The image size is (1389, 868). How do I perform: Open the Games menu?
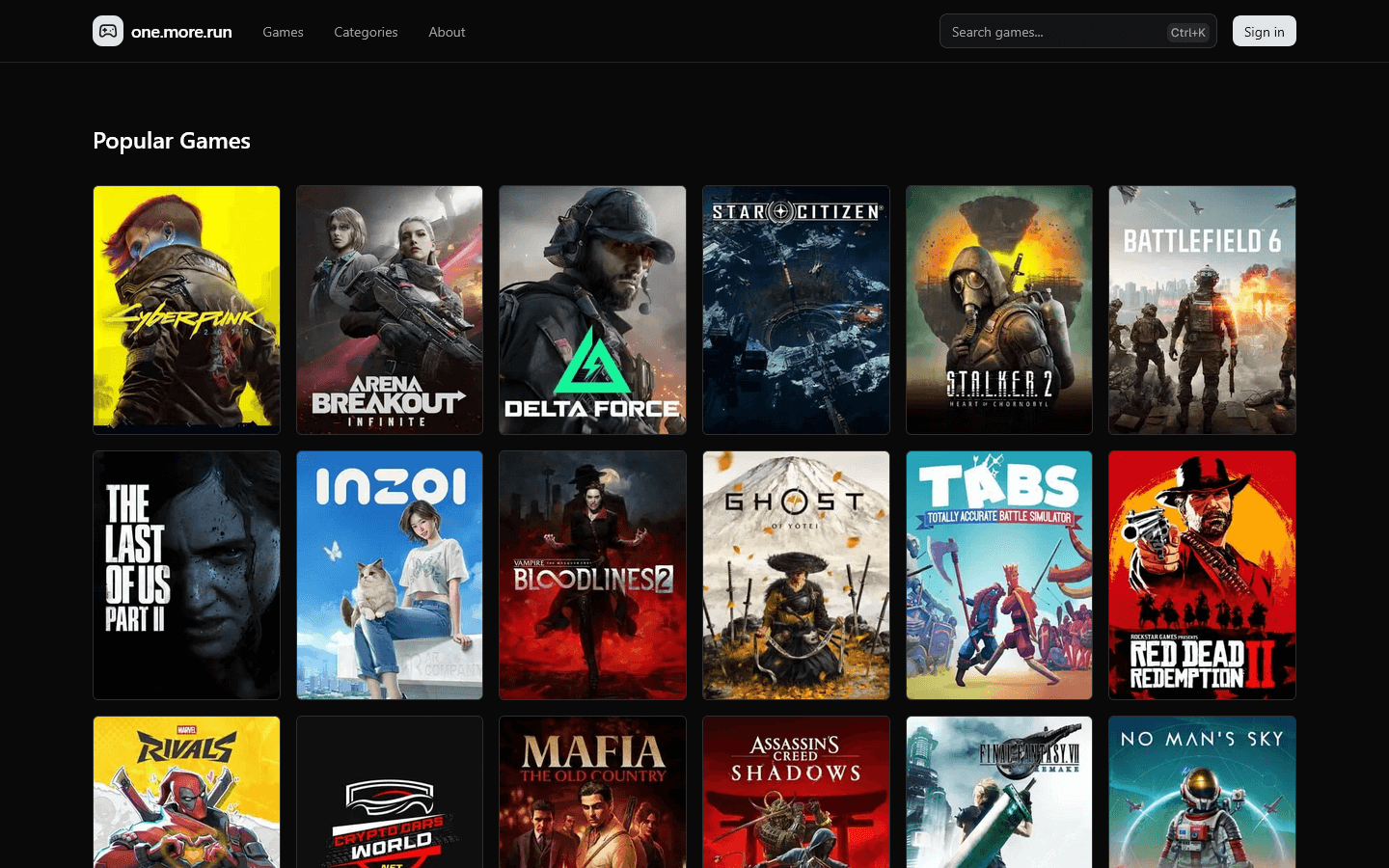pyautogui.click(x=283, y=32)
